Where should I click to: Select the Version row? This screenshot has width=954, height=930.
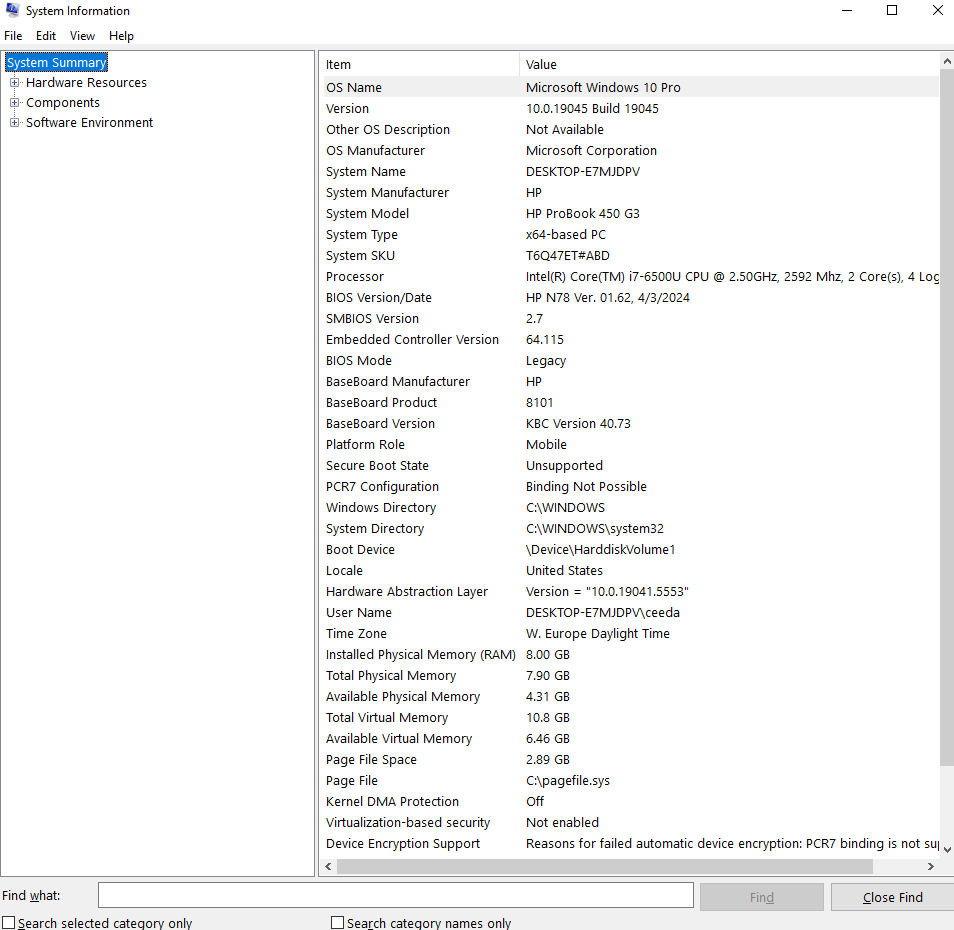point(629,108)
